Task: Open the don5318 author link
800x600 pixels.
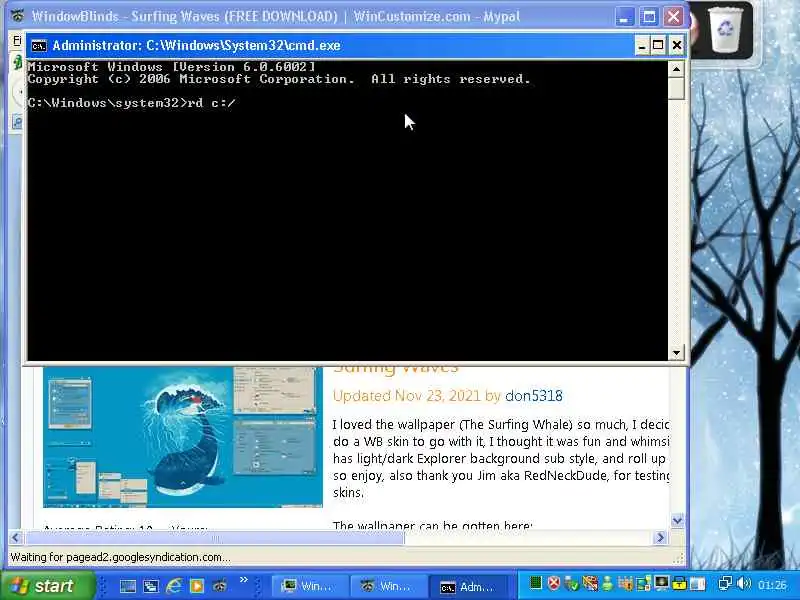Action: (x=534, y=396)
